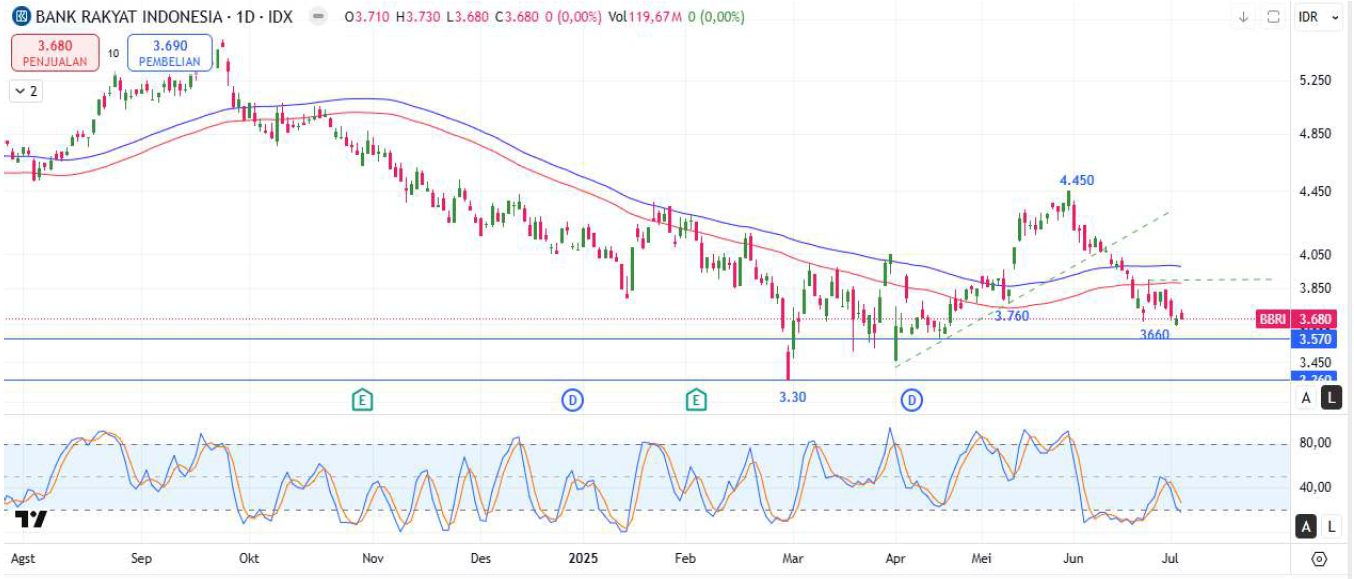Click the Sep label on the time axis
Viewport: 1354px width, 579px height.
click(x=141, y=558)
